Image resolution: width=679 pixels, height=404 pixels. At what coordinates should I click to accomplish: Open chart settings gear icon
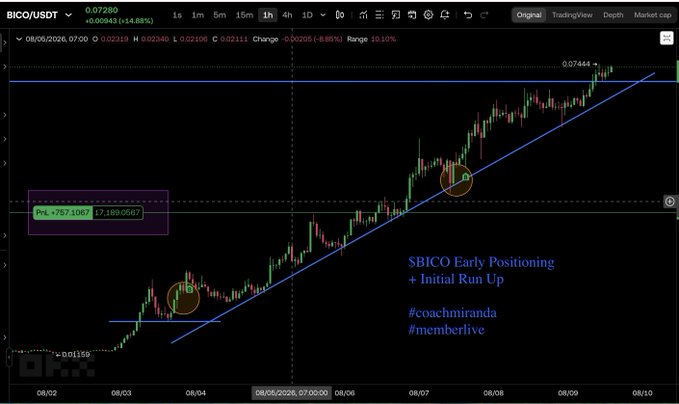428,15
